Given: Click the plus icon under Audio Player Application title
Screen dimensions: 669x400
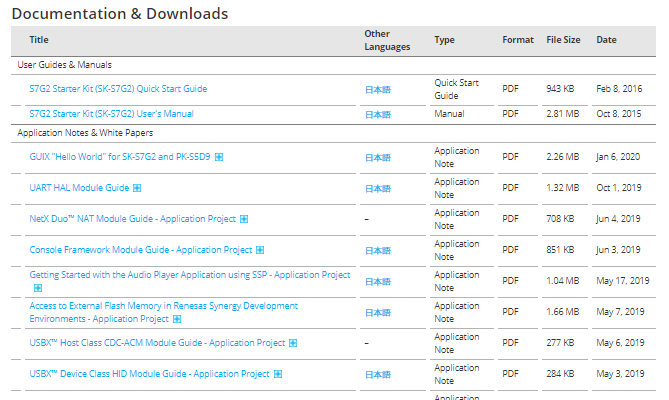Looking at the screenshot, I should pyautogui.click(x=38, y=288).
